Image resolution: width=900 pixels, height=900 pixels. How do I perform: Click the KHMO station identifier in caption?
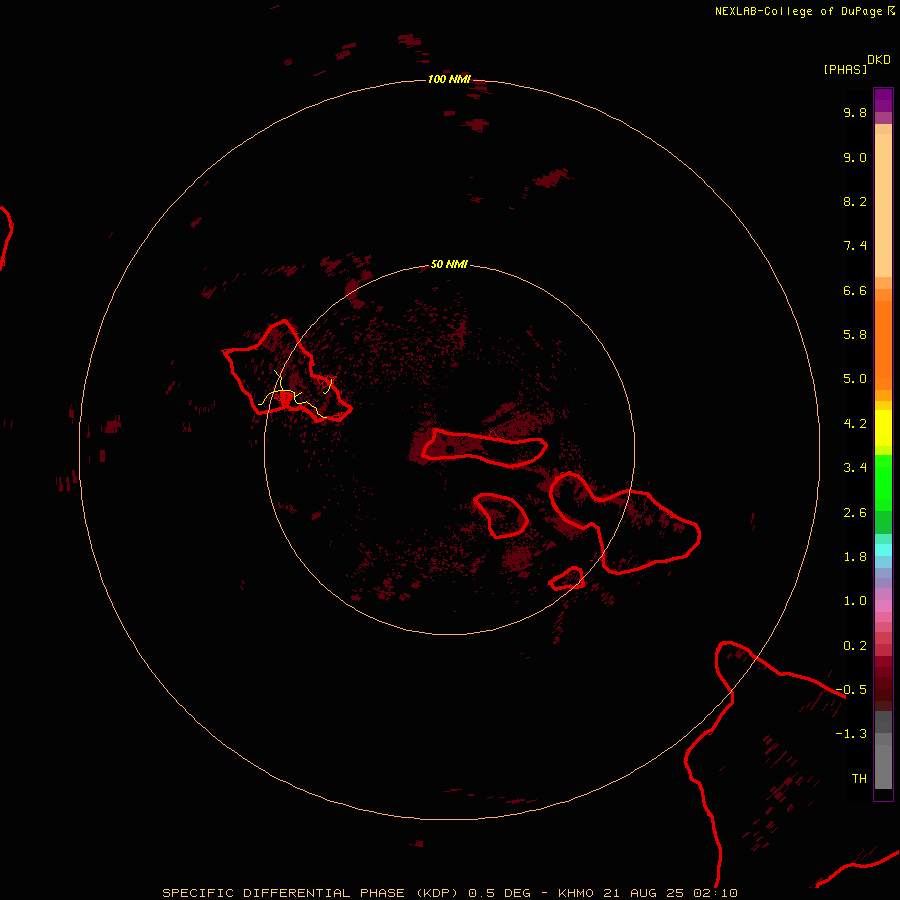coord(576,893)
